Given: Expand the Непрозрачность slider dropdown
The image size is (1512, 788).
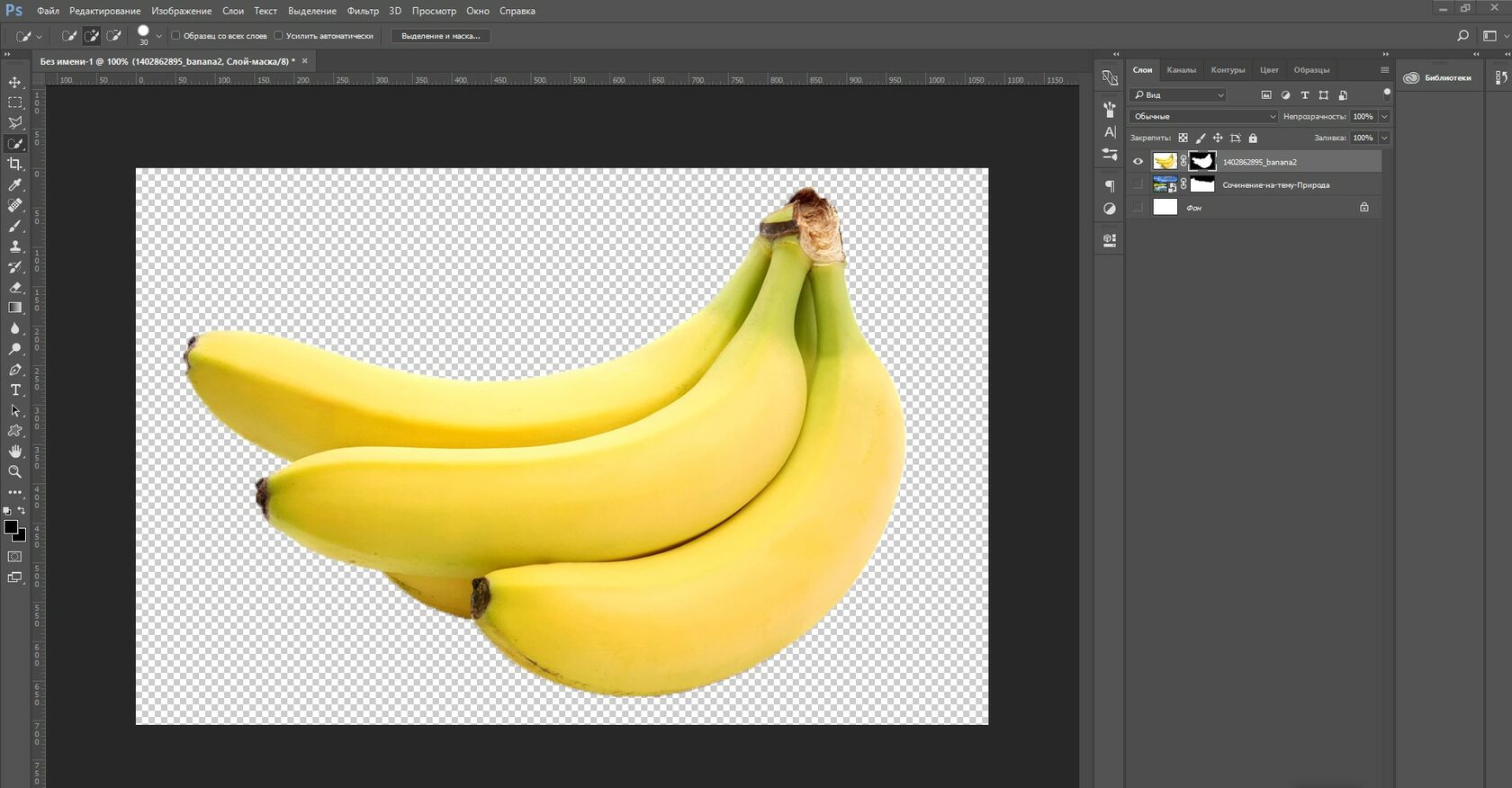Looking at the screenshot, I should click(1384, 116).
